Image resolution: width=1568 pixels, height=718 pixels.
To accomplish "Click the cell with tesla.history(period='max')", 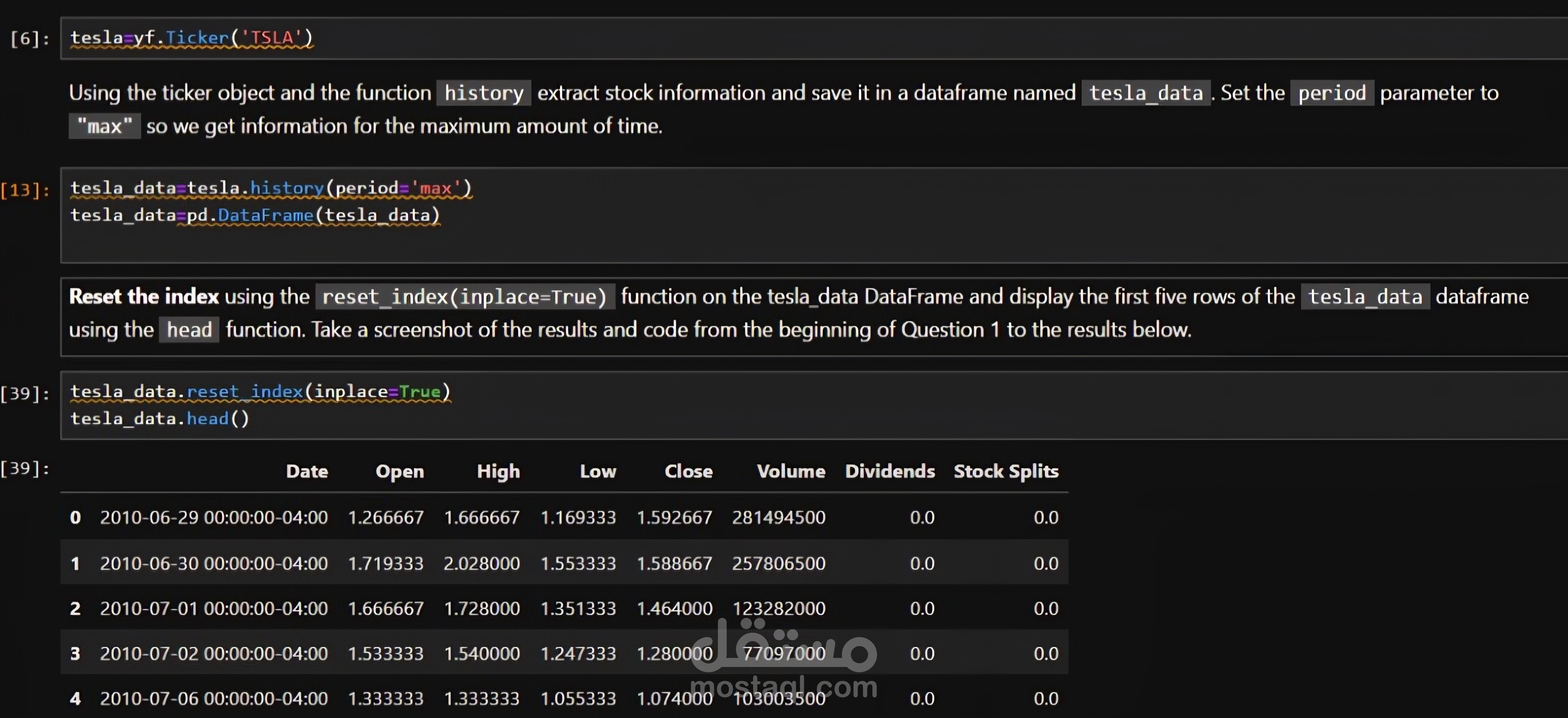I will point(814,215).
